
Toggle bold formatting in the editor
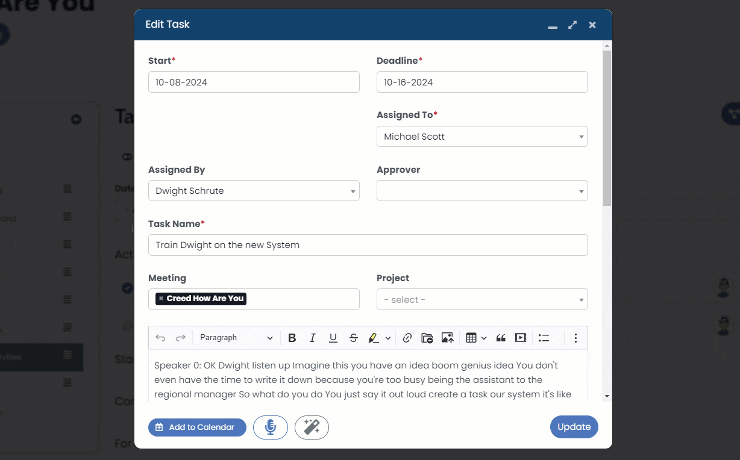[292, 338]
